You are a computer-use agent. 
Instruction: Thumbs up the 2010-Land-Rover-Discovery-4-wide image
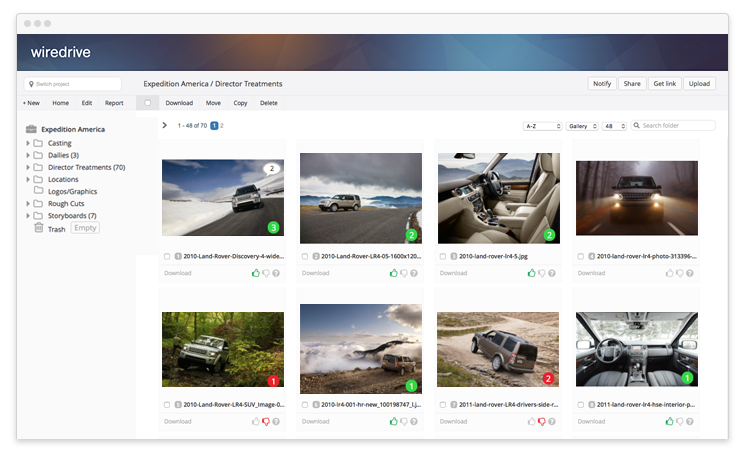click(x=255, y=272)
